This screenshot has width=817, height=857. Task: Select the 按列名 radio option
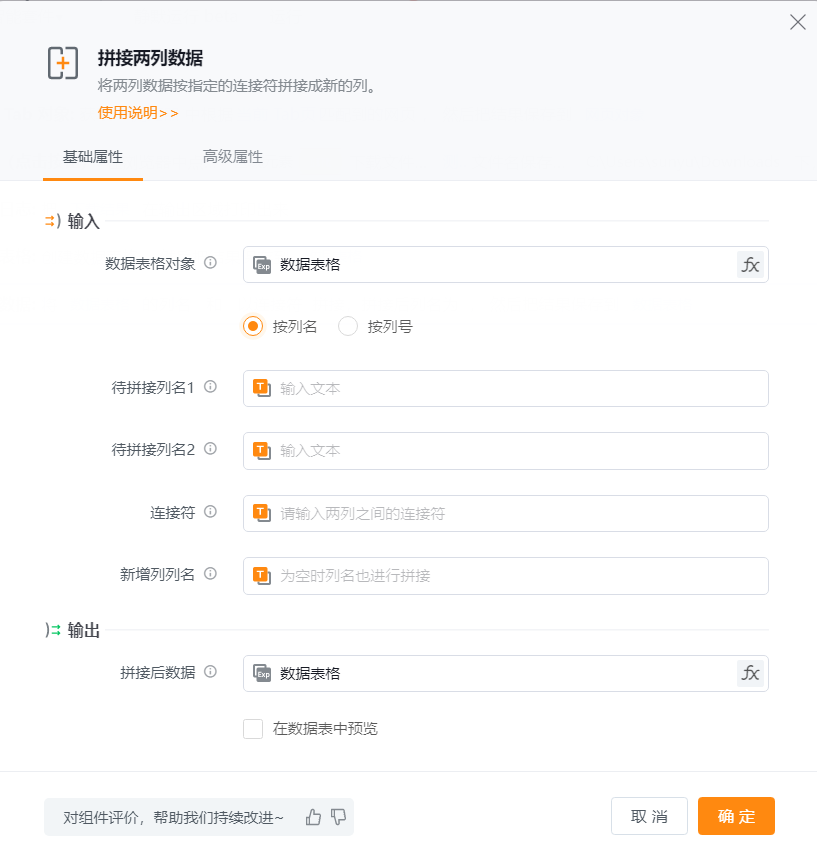coord(254,326)
